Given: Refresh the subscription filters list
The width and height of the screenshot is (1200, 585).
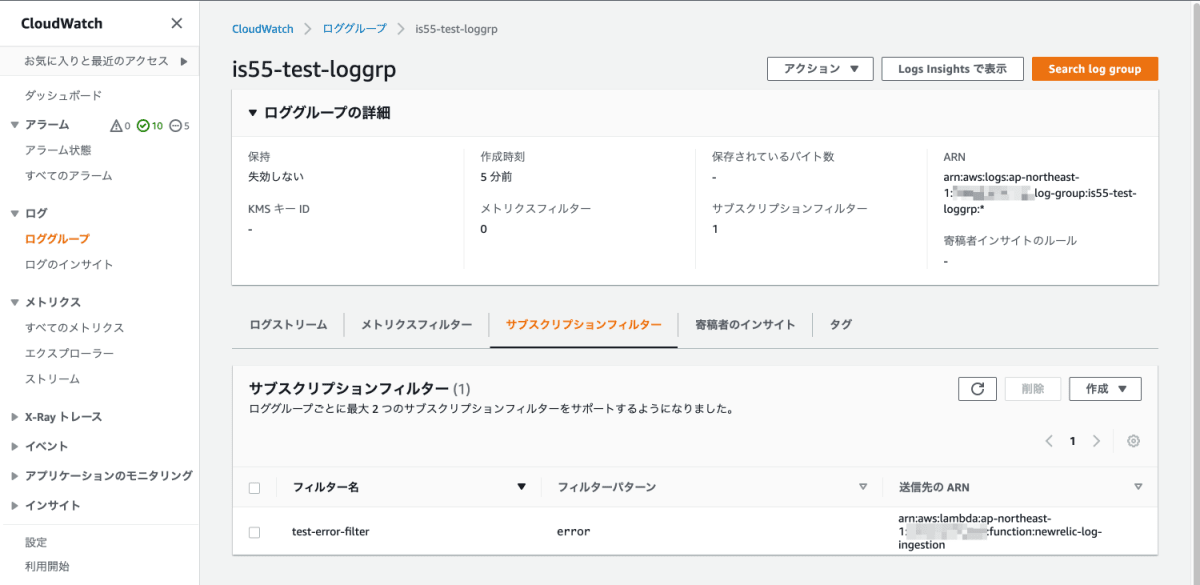Looking at the screenshot, I should [977, 389].
